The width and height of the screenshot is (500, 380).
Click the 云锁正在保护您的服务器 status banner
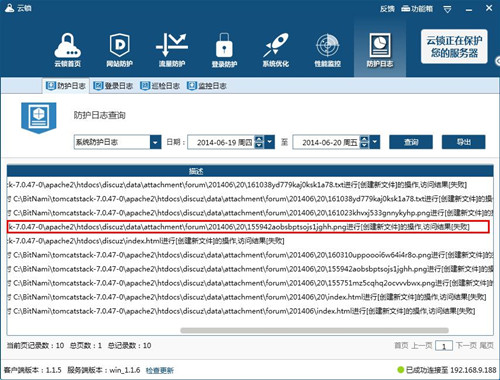[454, 46]
